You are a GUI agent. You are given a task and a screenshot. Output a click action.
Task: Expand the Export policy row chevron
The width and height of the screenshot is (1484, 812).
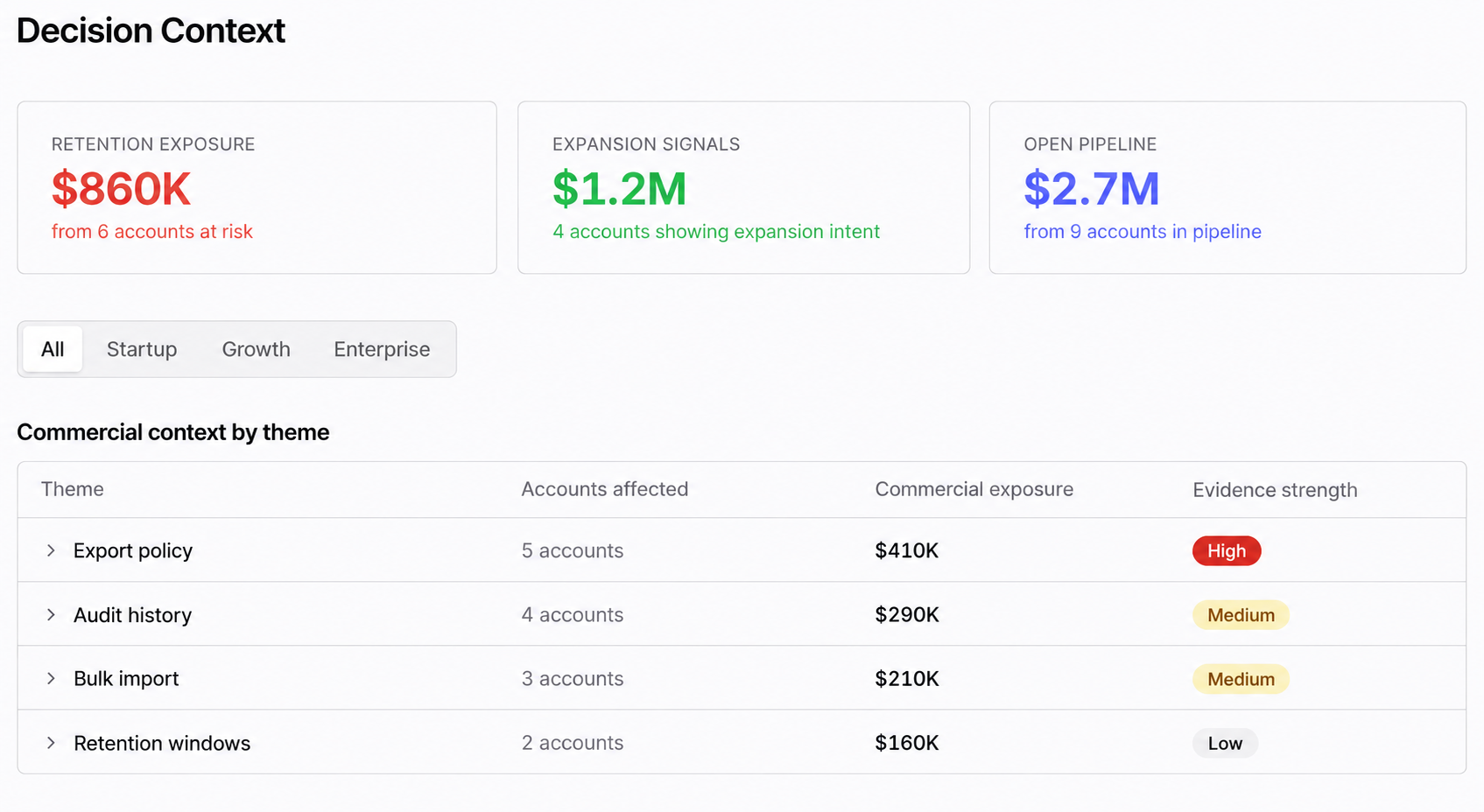click(x=51, y=550)
